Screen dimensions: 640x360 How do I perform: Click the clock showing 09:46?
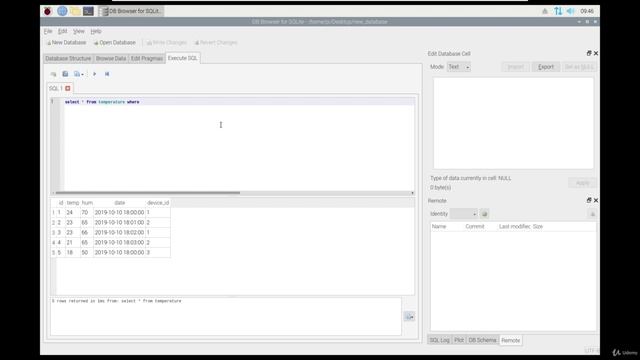click(x=587, y=11)
